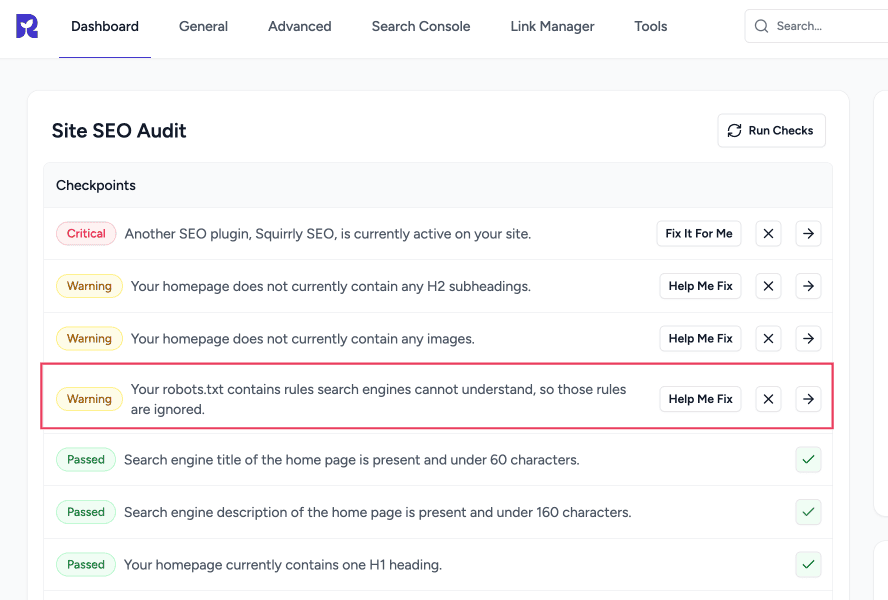
Task: Click Fix It For Me button
Action: tap(699, 233)
